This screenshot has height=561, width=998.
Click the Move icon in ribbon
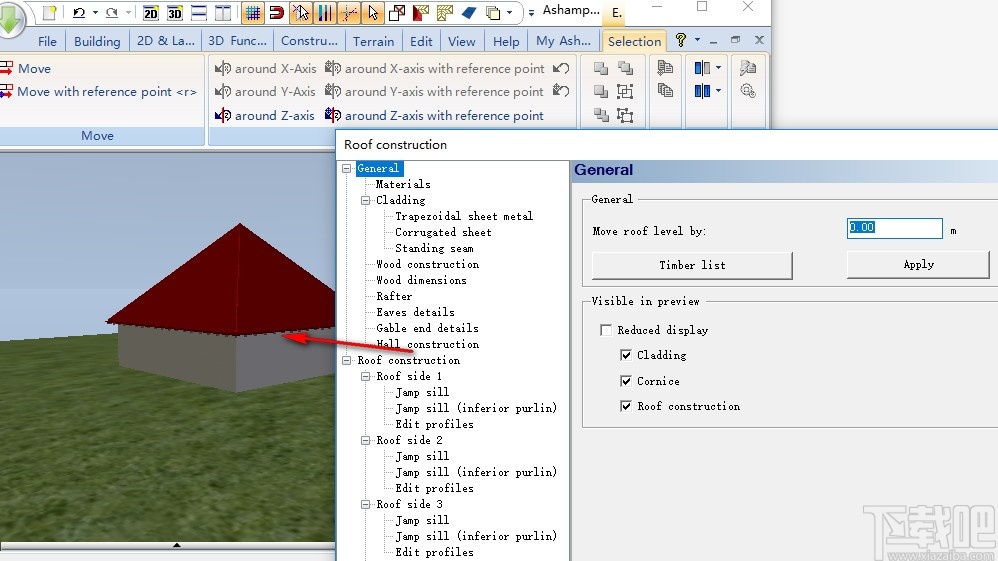pyautogui.click(x=6, y=67)
